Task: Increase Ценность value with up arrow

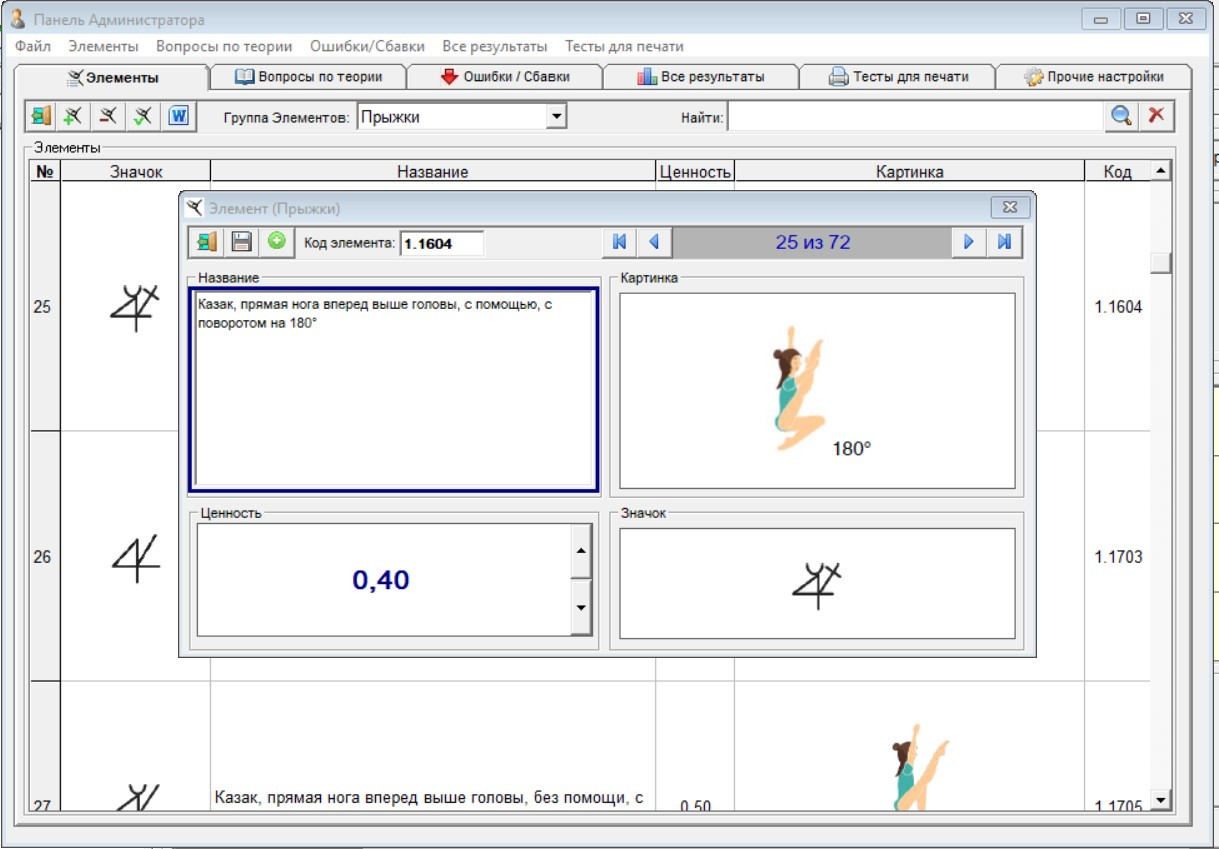Action: [581, 551]
